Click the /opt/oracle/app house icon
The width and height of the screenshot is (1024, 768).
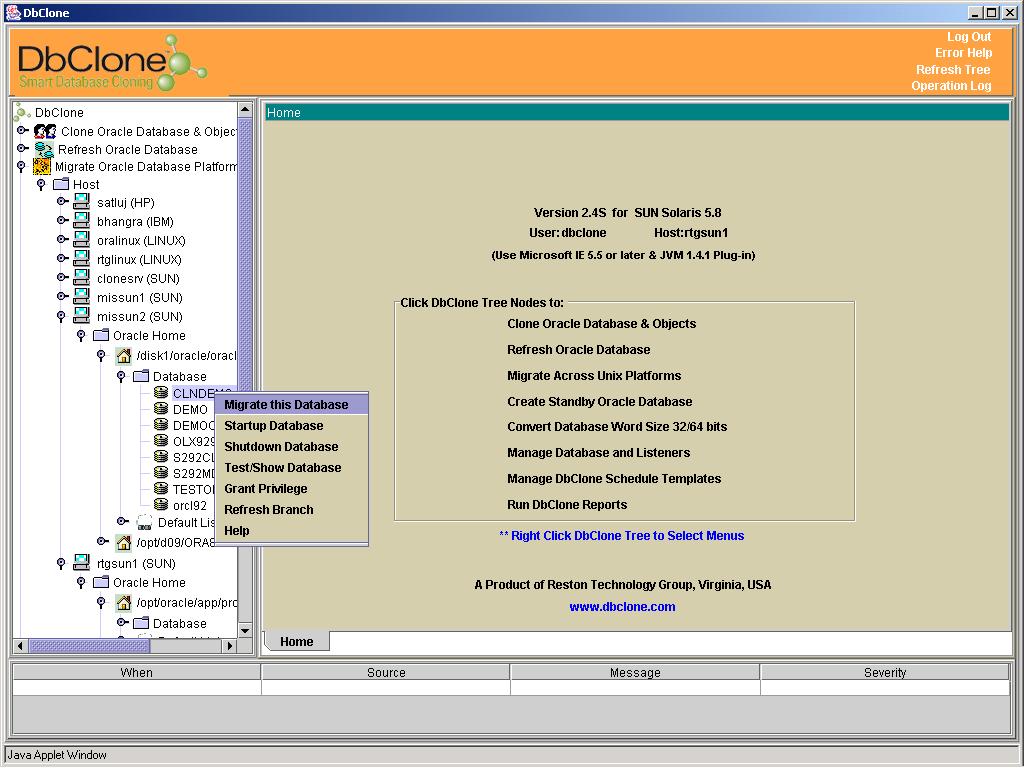tap(123, 602)
